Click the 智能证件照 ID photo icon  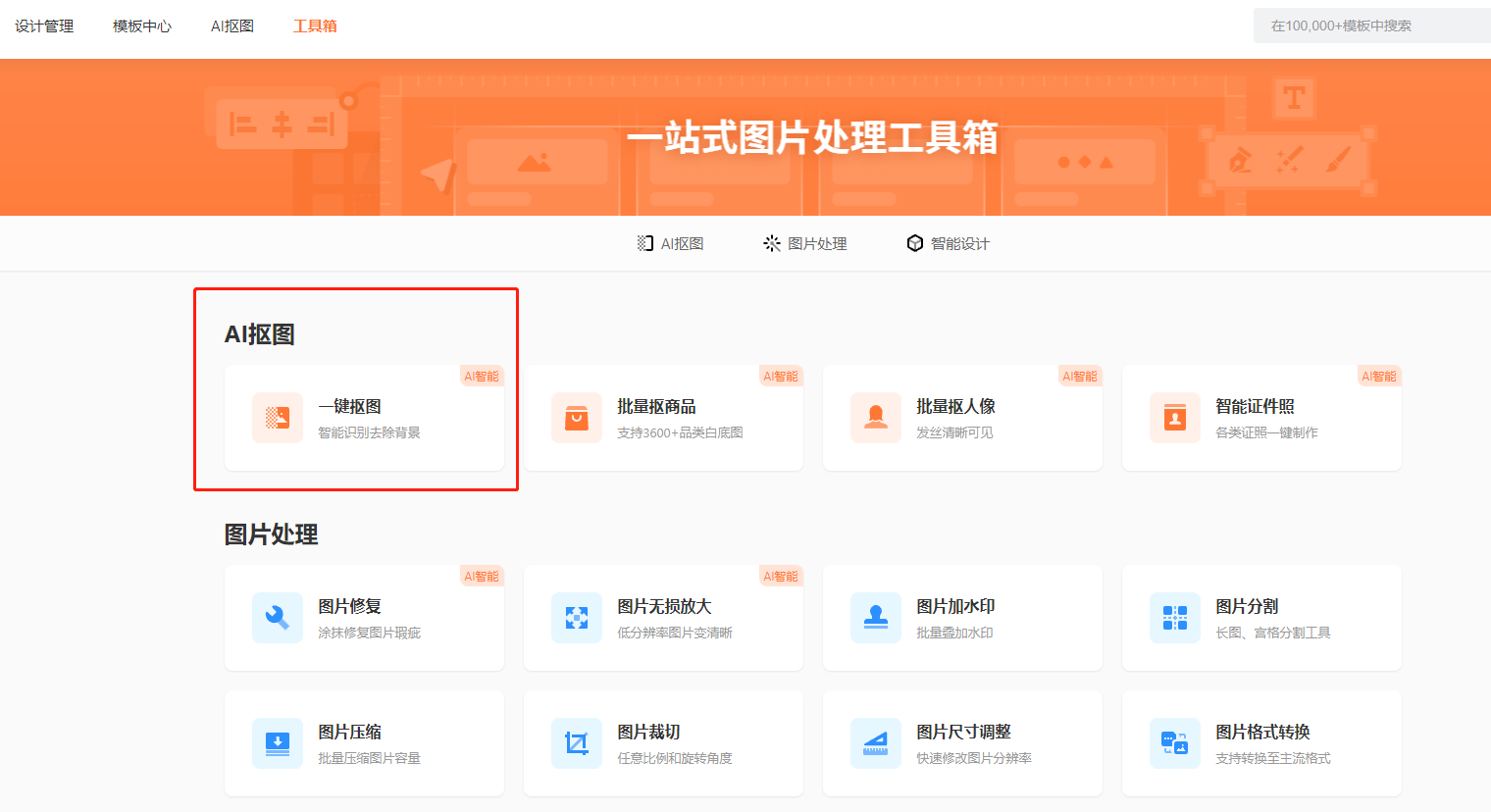tap(1175, 418)
